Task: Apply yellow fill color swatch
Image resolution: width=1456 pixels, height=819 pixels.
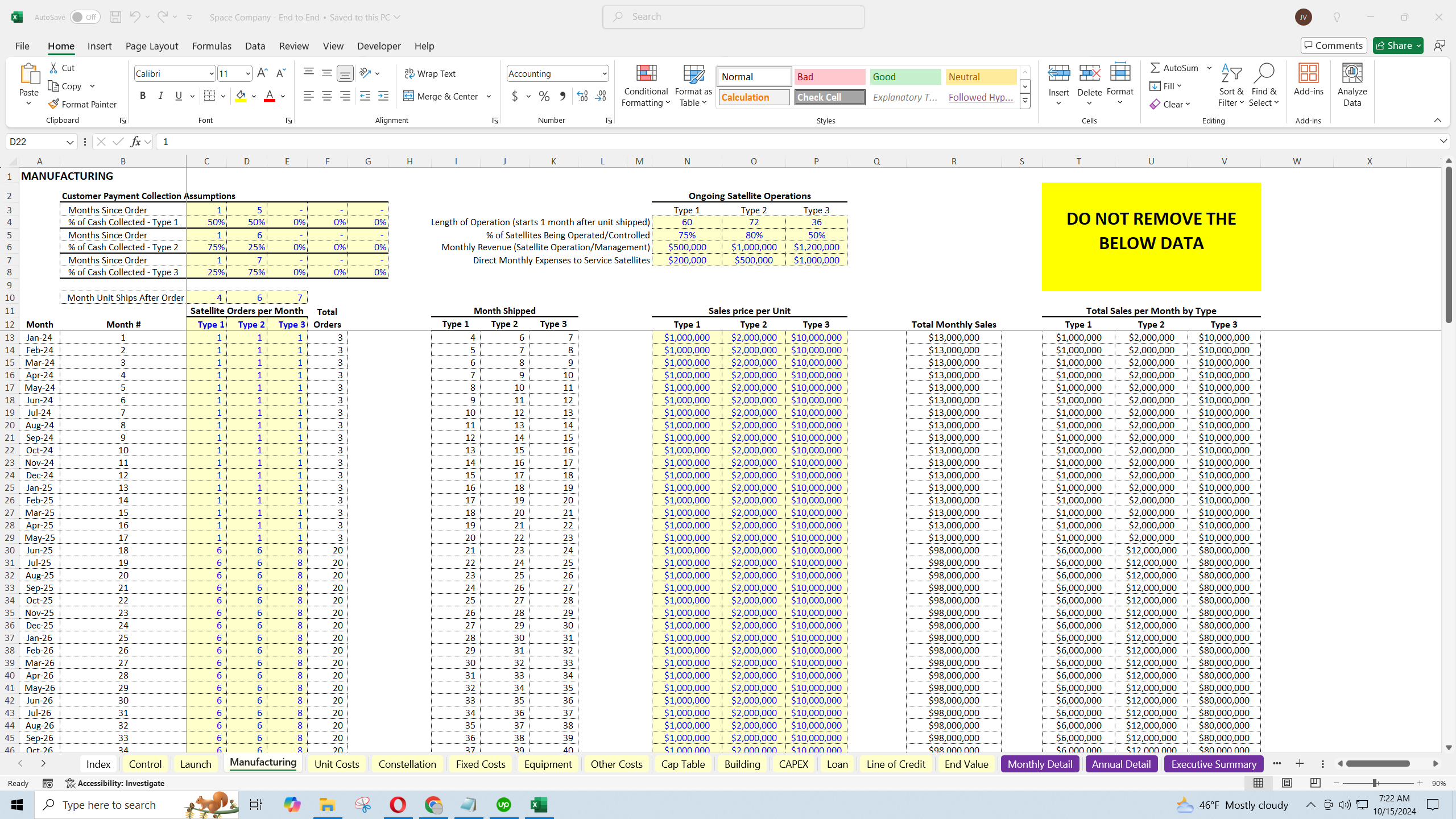Action: [x=241, y=96]
